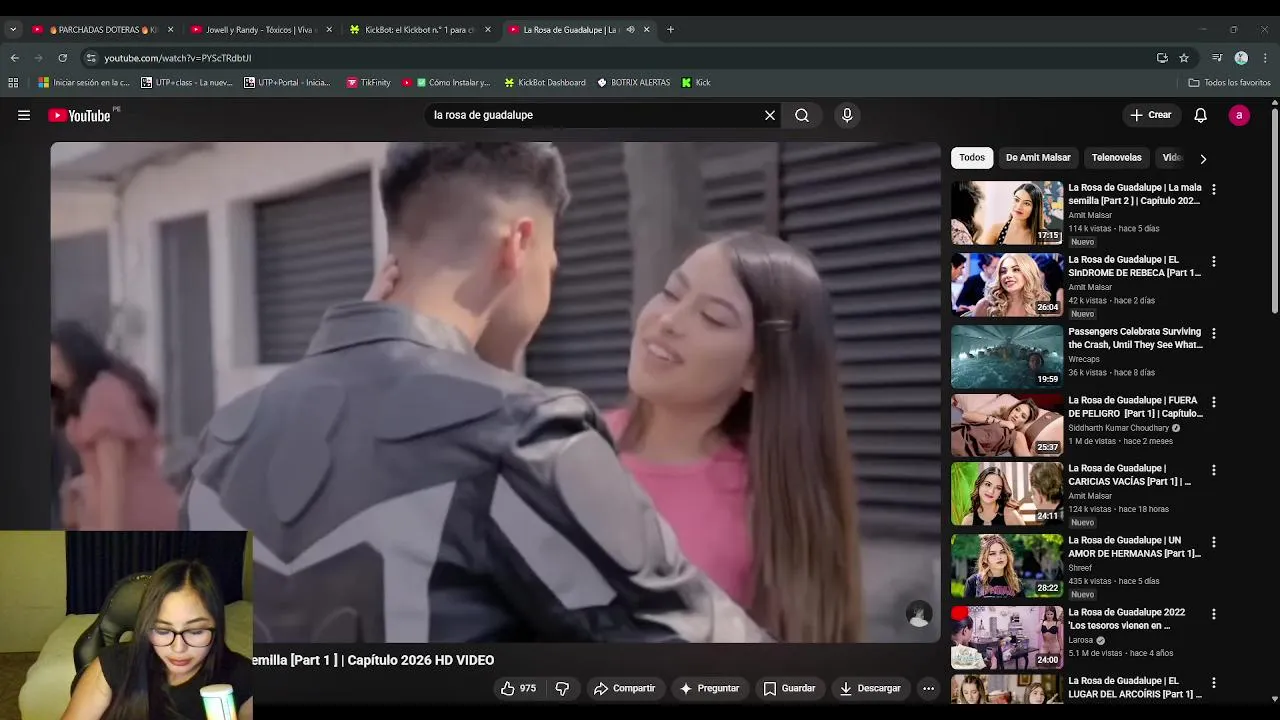This screenshot has width=1280, height=720.
Task: Open the UN AMOR DE HERMANAS thumbnail
Action: (x=1007, y=566)
